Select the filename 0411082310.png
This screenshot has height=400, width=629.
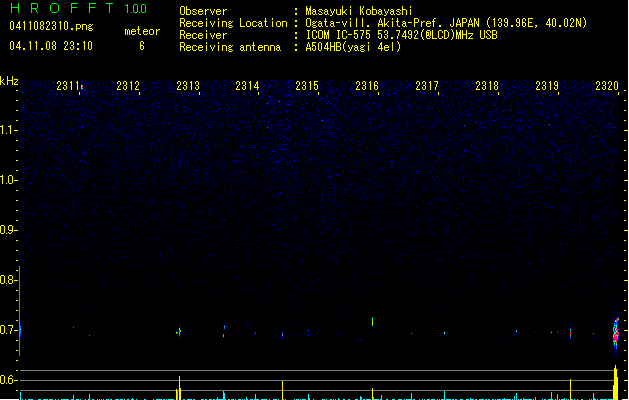(51, 26)
